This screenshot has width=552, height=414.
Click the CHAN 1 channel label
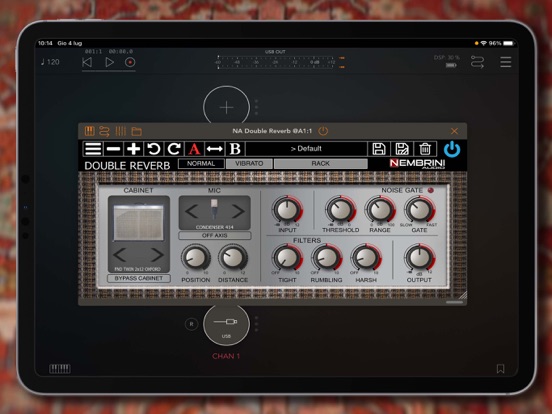[226, 356]
